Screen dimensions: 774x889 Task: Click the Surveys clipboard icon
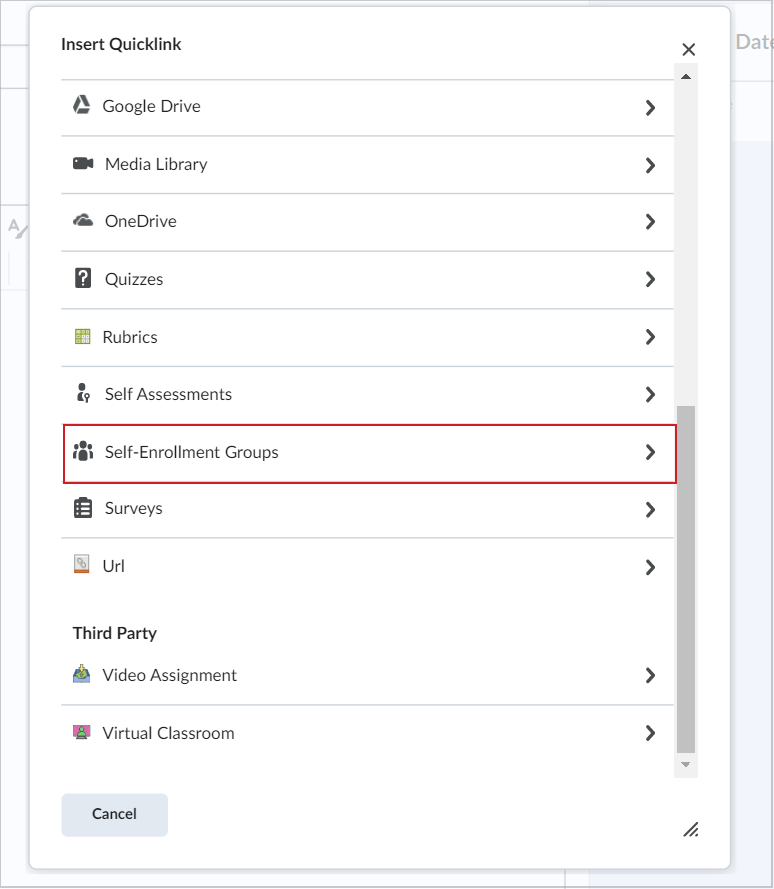[x=82, y=508]
